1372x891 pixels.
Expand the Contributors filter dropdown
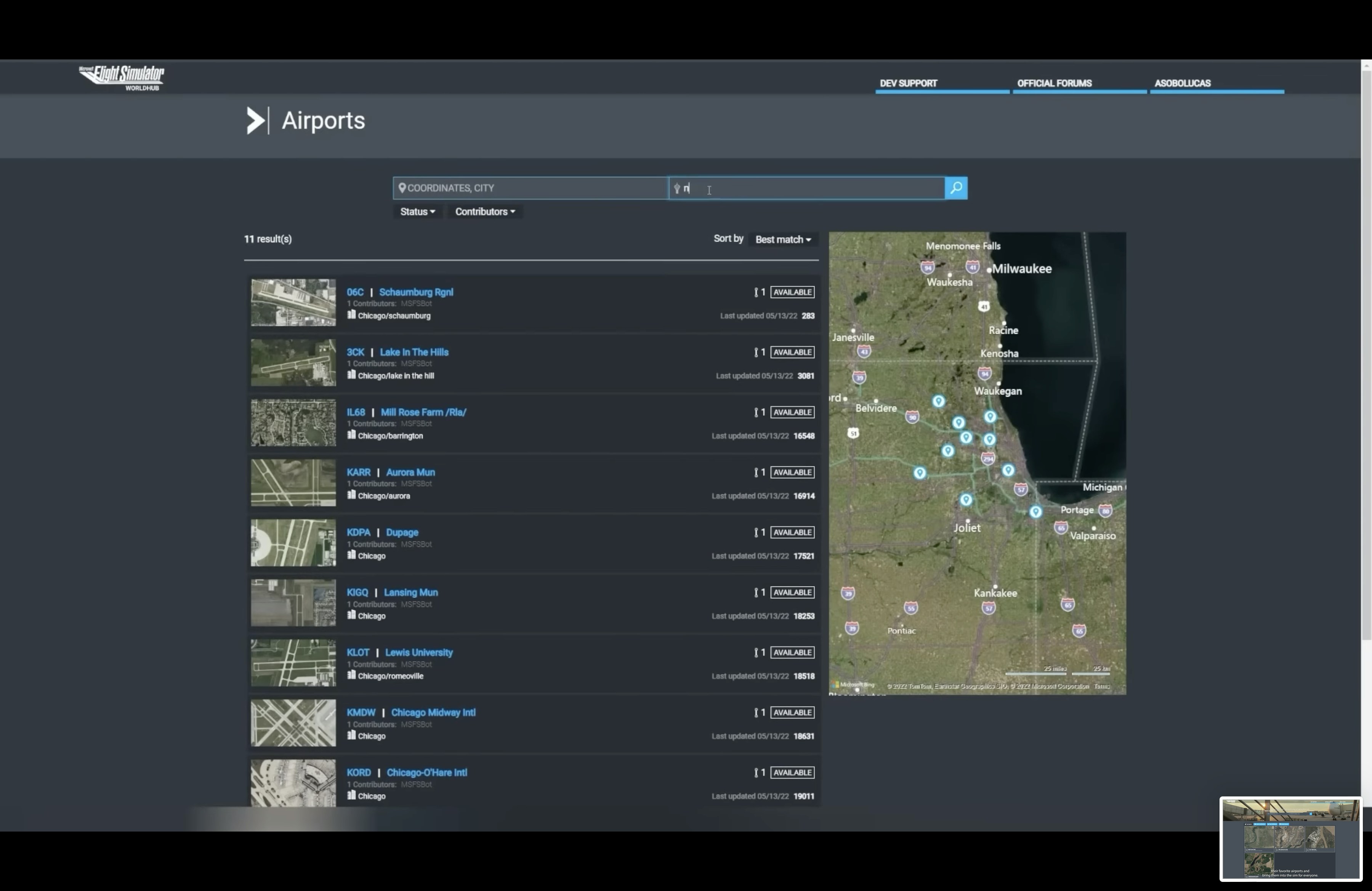coord(485,212)
